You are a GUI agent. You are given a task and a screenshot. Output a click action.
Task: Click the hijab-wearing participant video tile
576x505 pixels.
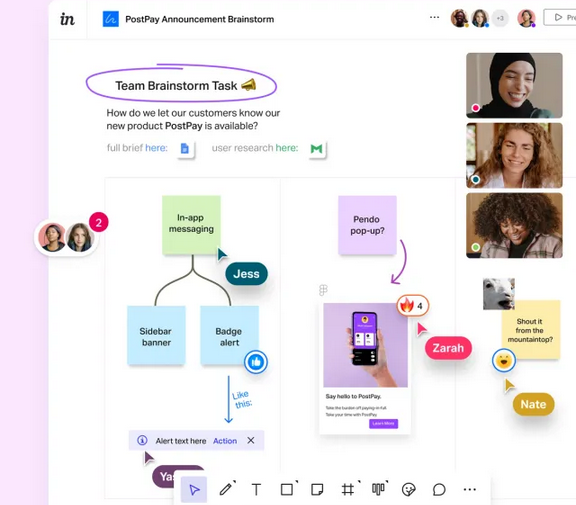click(x=514, y=86)
